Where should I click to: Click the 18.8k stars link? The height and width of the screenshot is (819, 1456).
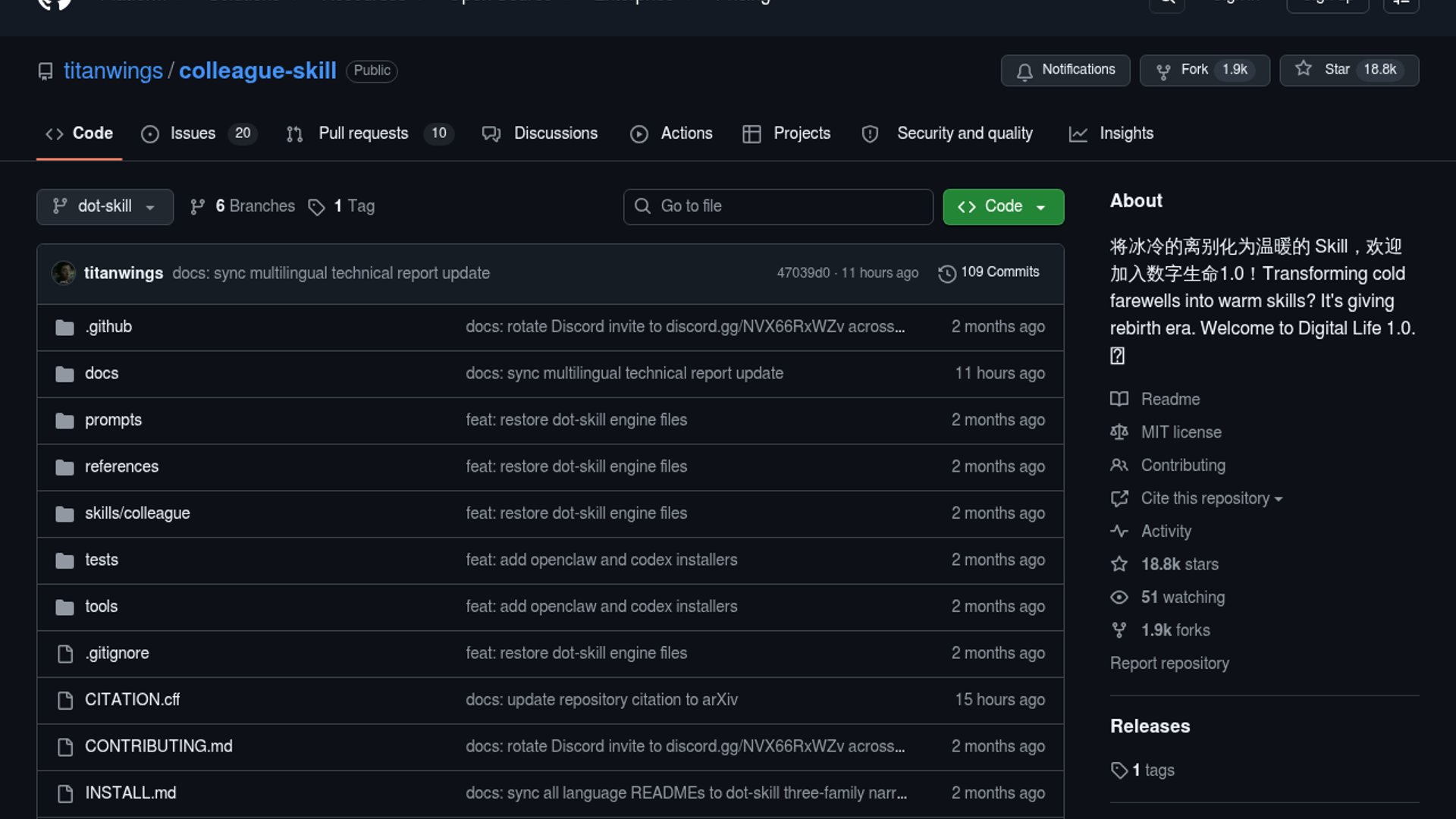[1180, 564]
